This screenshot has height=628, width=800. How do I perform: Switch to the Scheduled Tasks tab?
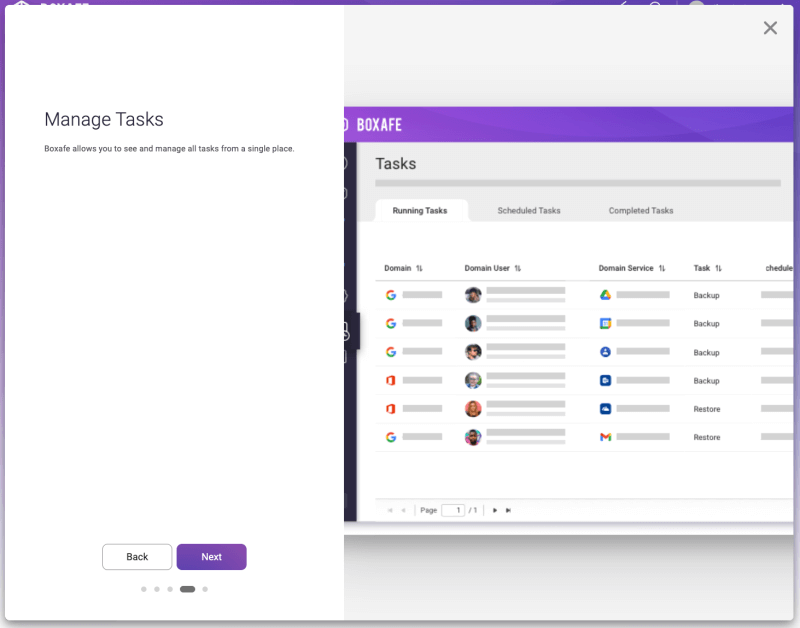(529, 211)
